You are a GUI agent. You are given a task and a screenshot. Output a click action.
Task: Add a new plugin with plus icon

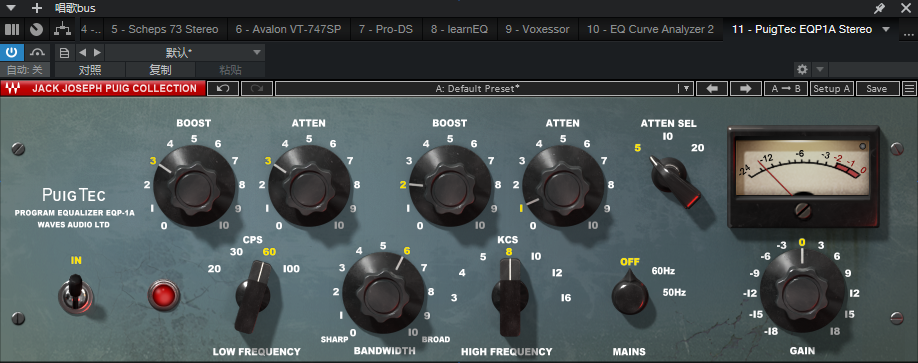tap(37, 8)
